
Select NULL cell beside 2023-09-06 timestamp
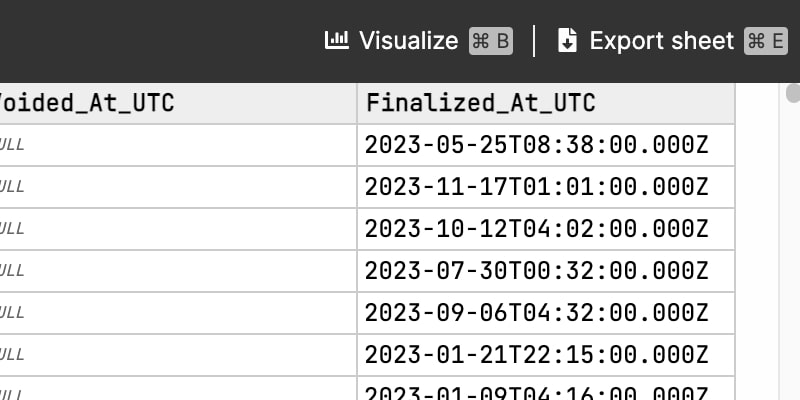click(x=178, y=313)
